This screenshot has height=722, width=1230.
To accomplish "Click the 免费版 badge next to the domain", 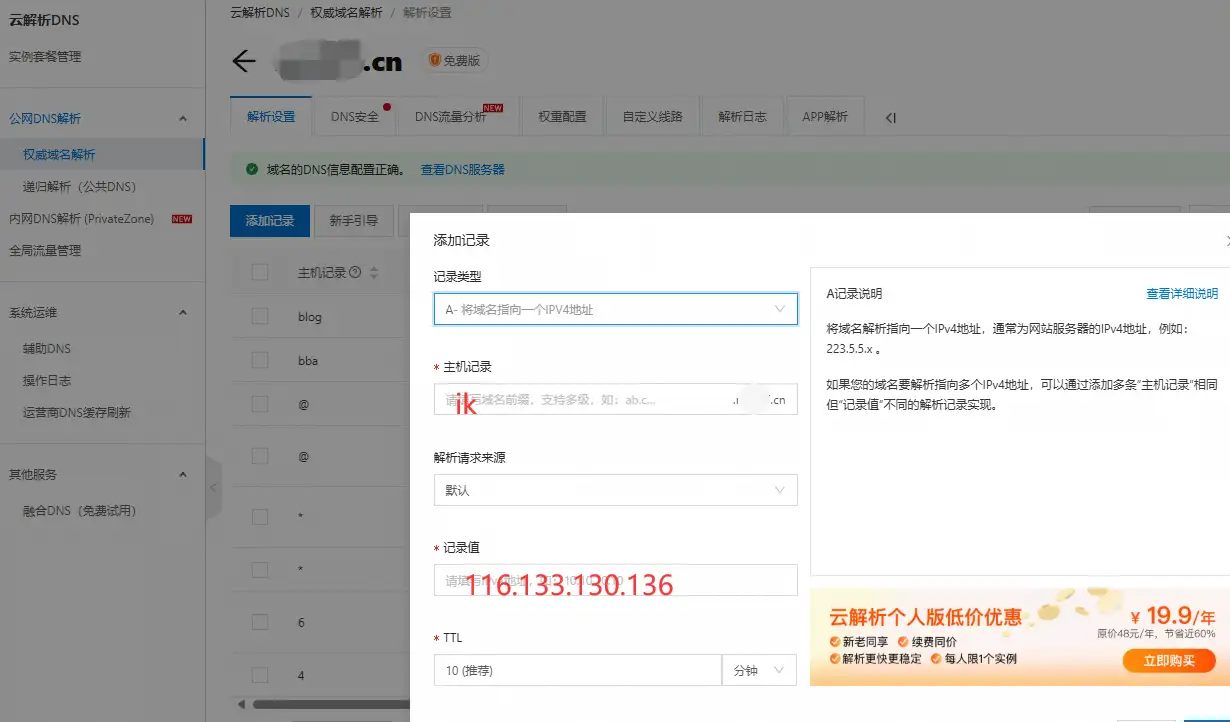I will pos(452,60).
